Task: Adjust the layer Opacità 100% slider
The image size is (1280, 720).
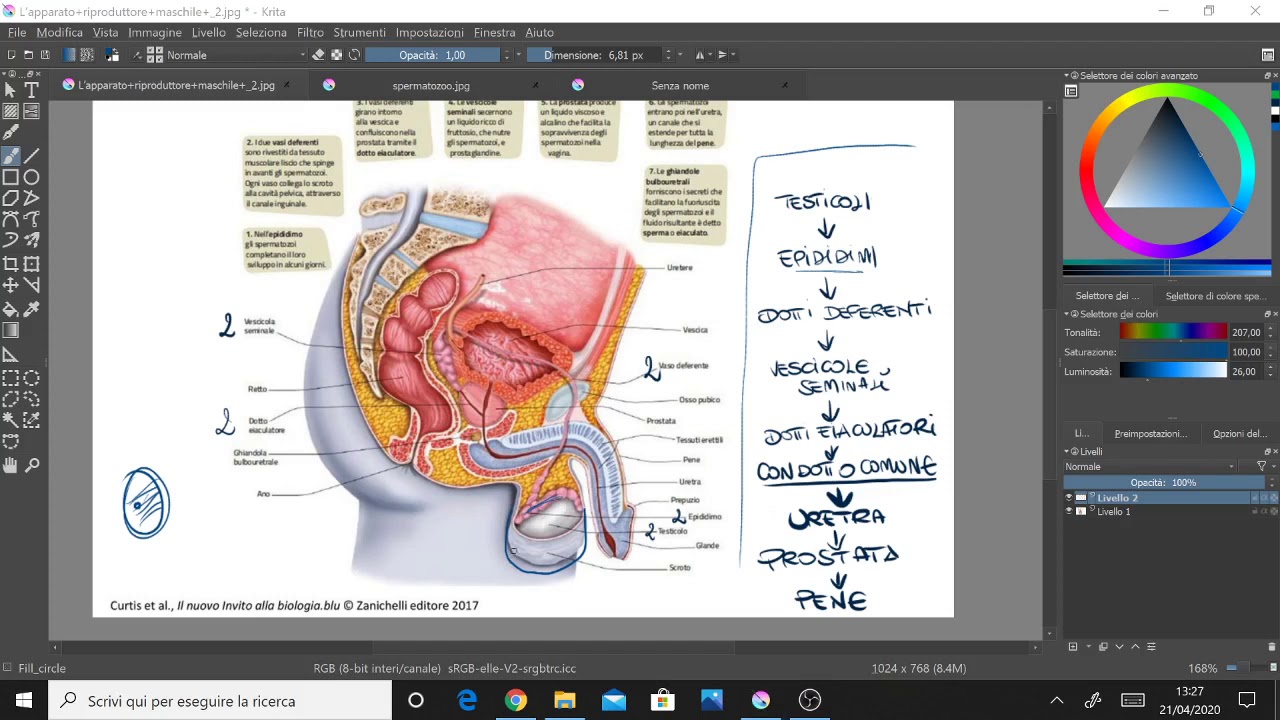Action: 1163,483
